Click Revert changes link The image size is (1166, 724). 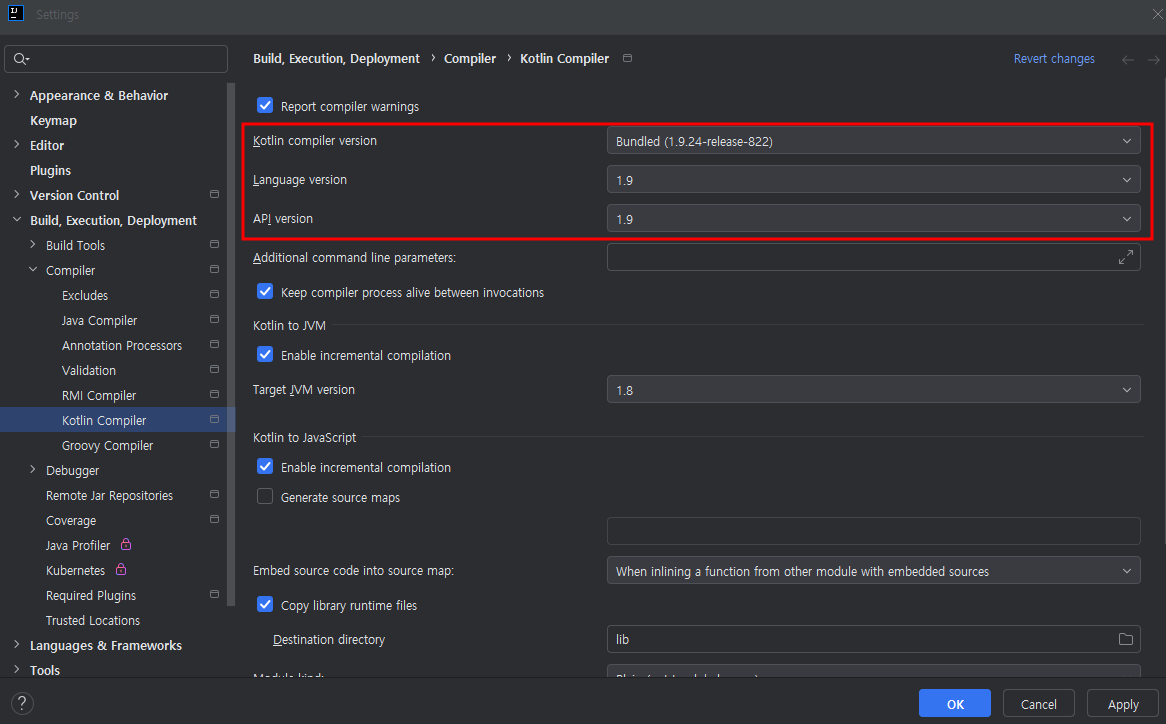click(1054, 59)
